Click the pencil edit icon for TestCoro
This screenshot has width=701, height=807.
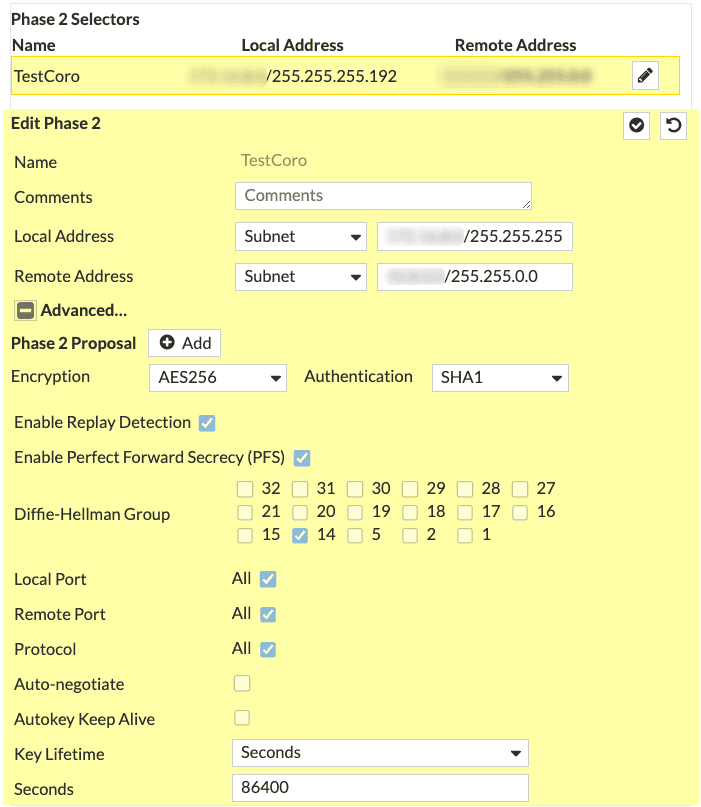(x=645, y=75)
